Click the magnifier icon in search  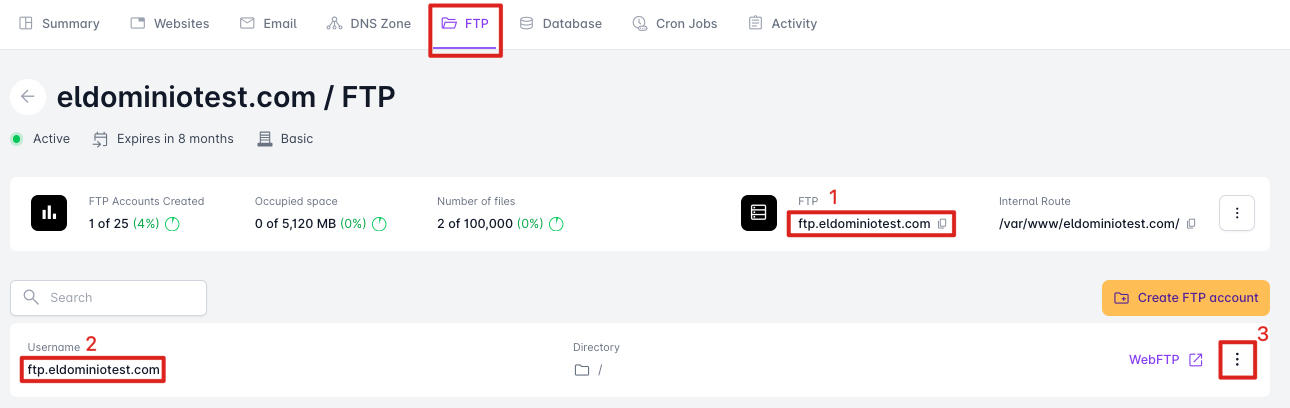coord(31,297)
